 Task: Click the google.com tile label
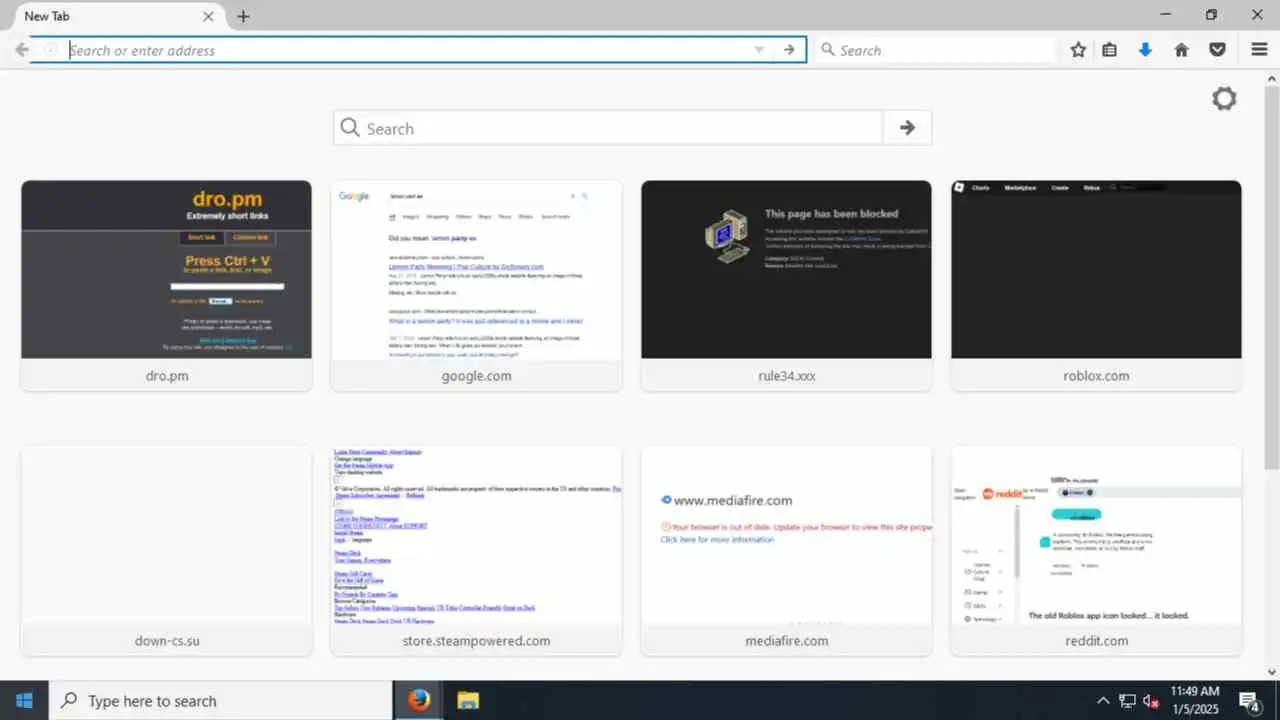[x=476, y=376]
